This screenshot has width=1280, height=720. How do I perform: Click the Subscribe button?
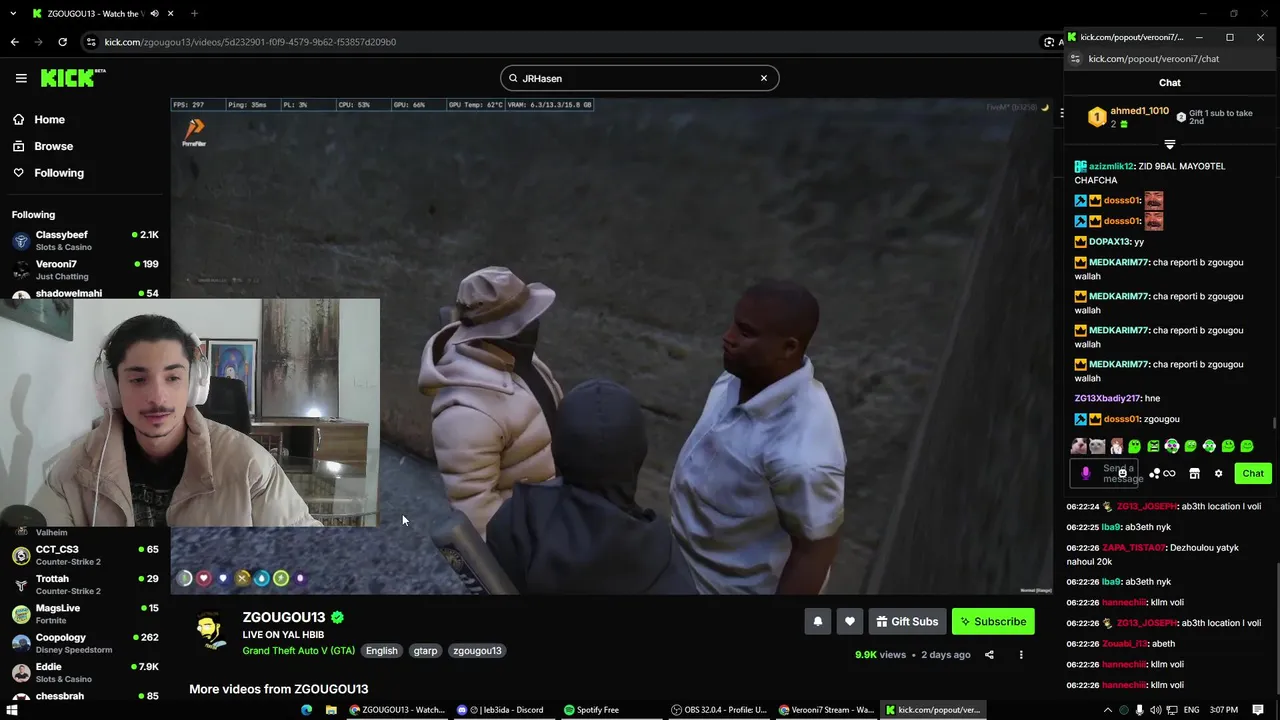(993, 621)
